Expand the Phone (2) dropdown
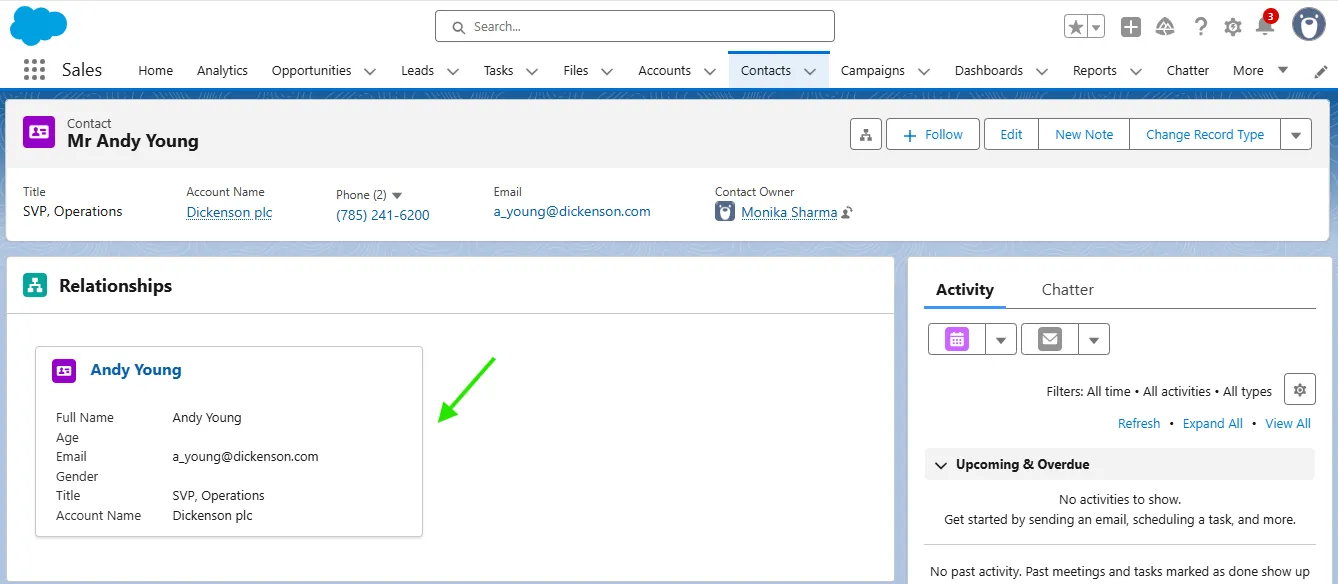Screen dimensions: 1338x584 [x=397, y=195]
